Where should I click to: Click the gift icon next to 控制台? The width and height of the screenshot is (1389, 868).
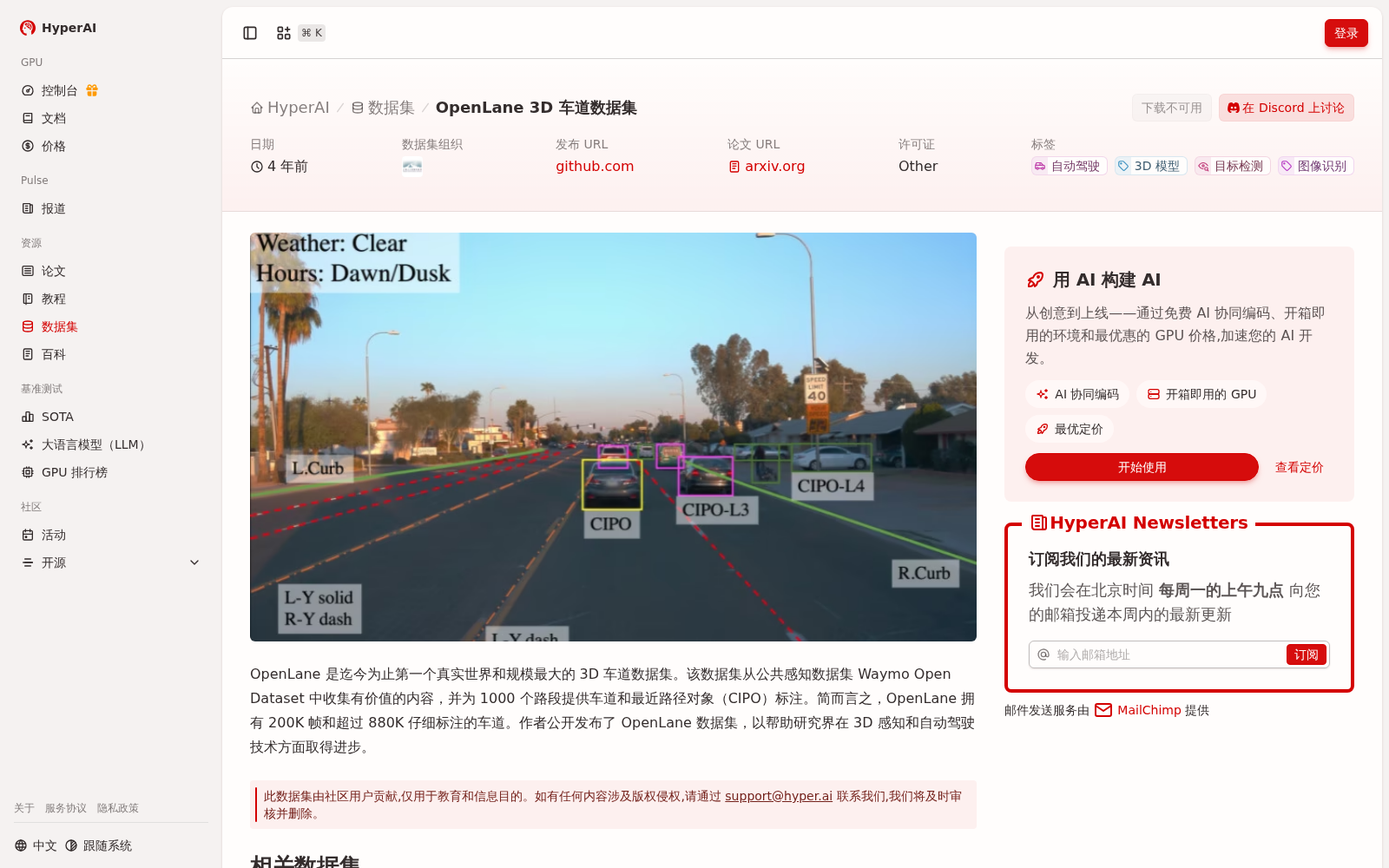click(92, 90)
